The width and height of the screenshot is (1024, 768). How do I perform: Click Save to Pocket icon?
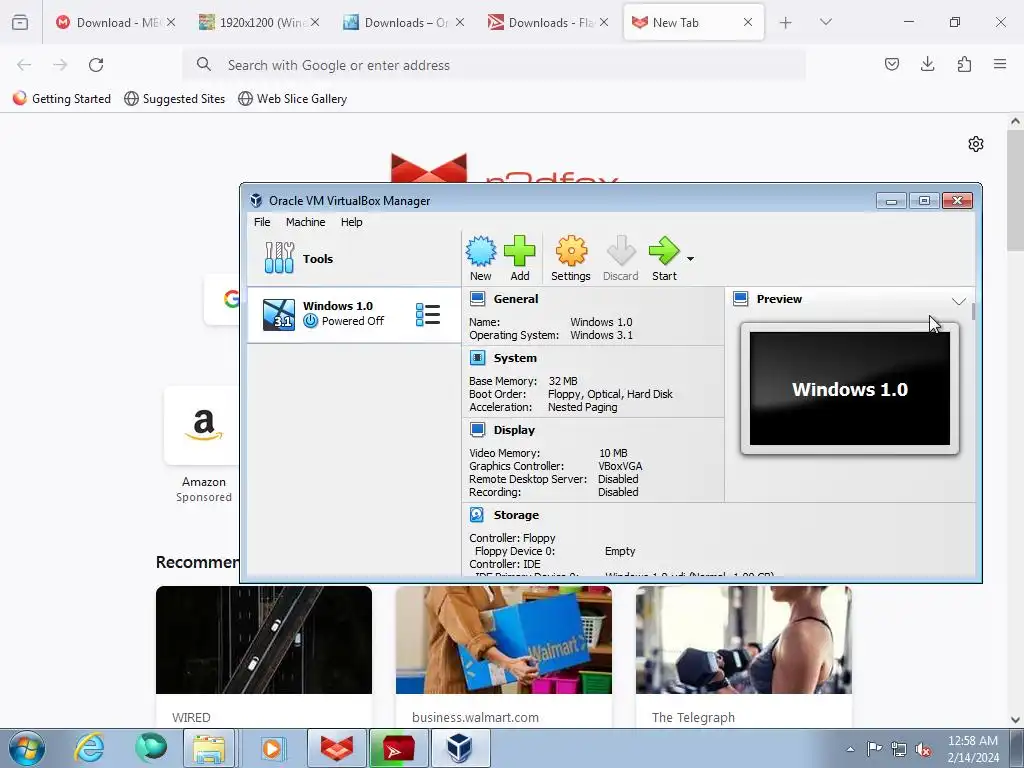[x=891, y=64]
